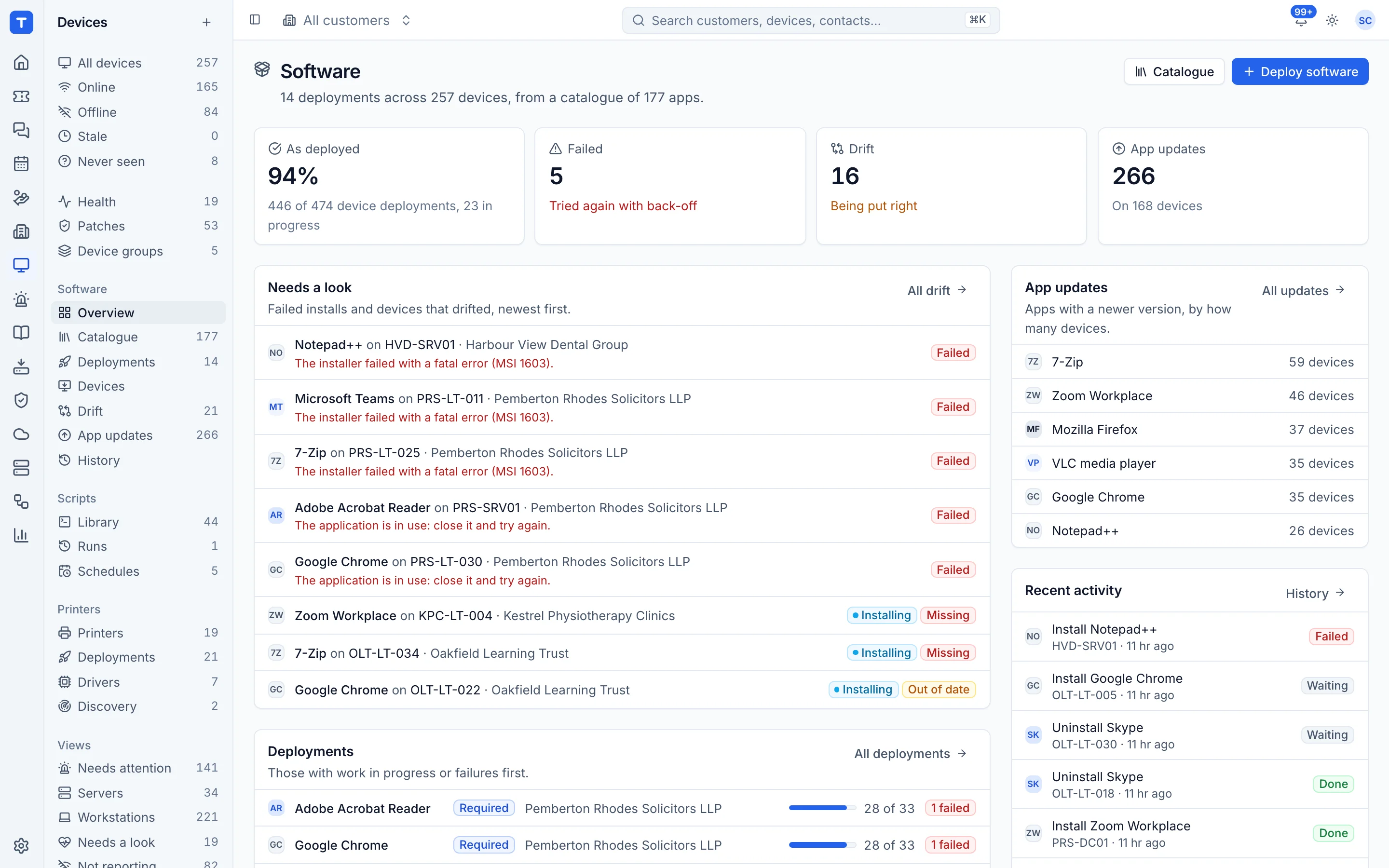Open Patches in sidebar
1389x868 pixels.
point(138,226)
